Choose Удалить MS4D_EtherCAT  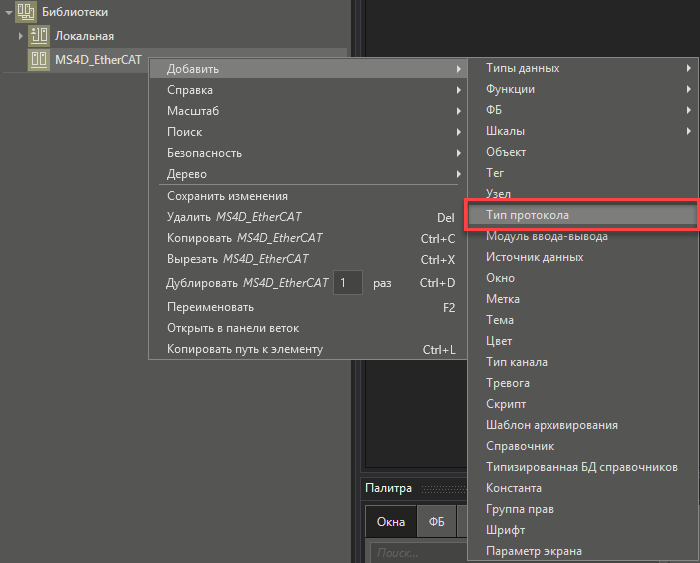pyautogui.click(x=308, y=217)
